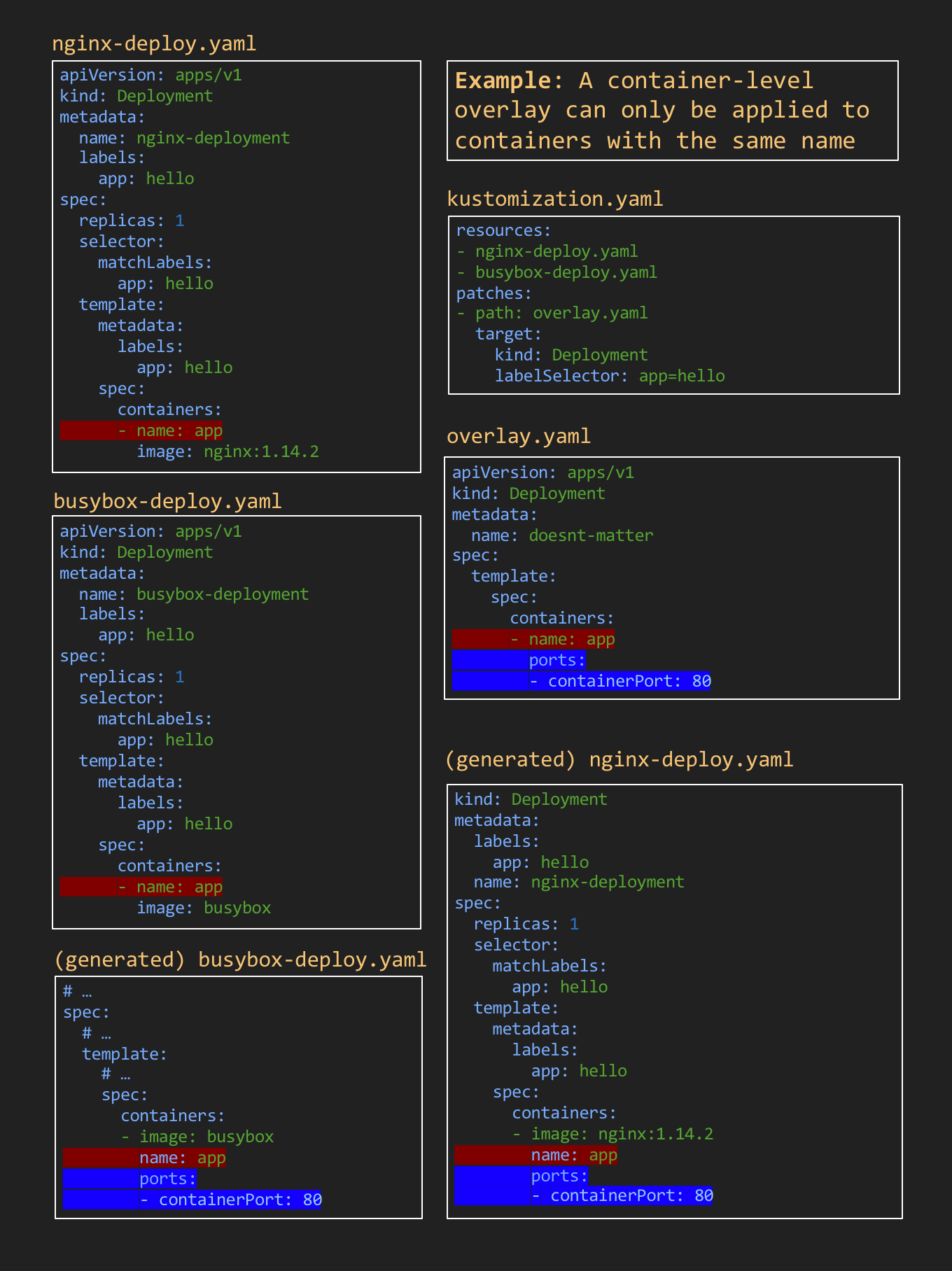The height and width of the screenshot is (1271, 952).
Task: Click 'matchLabels:' in source busybox-deploy.yaml
Action: tap(155, 719)
